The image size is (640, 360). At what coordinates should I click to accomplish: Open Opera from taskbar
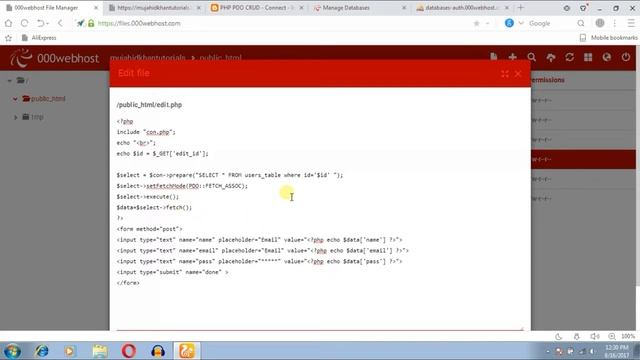click(x=129, y=351)
